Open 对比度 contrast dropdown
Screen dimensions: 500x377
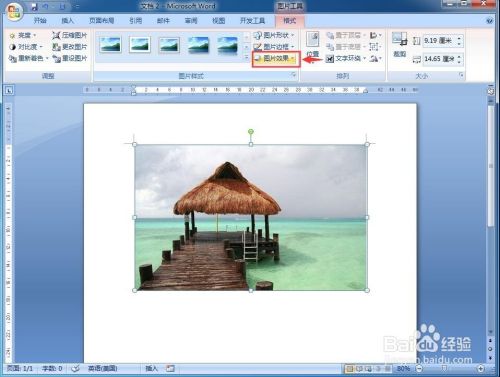(x=26, y=47)
